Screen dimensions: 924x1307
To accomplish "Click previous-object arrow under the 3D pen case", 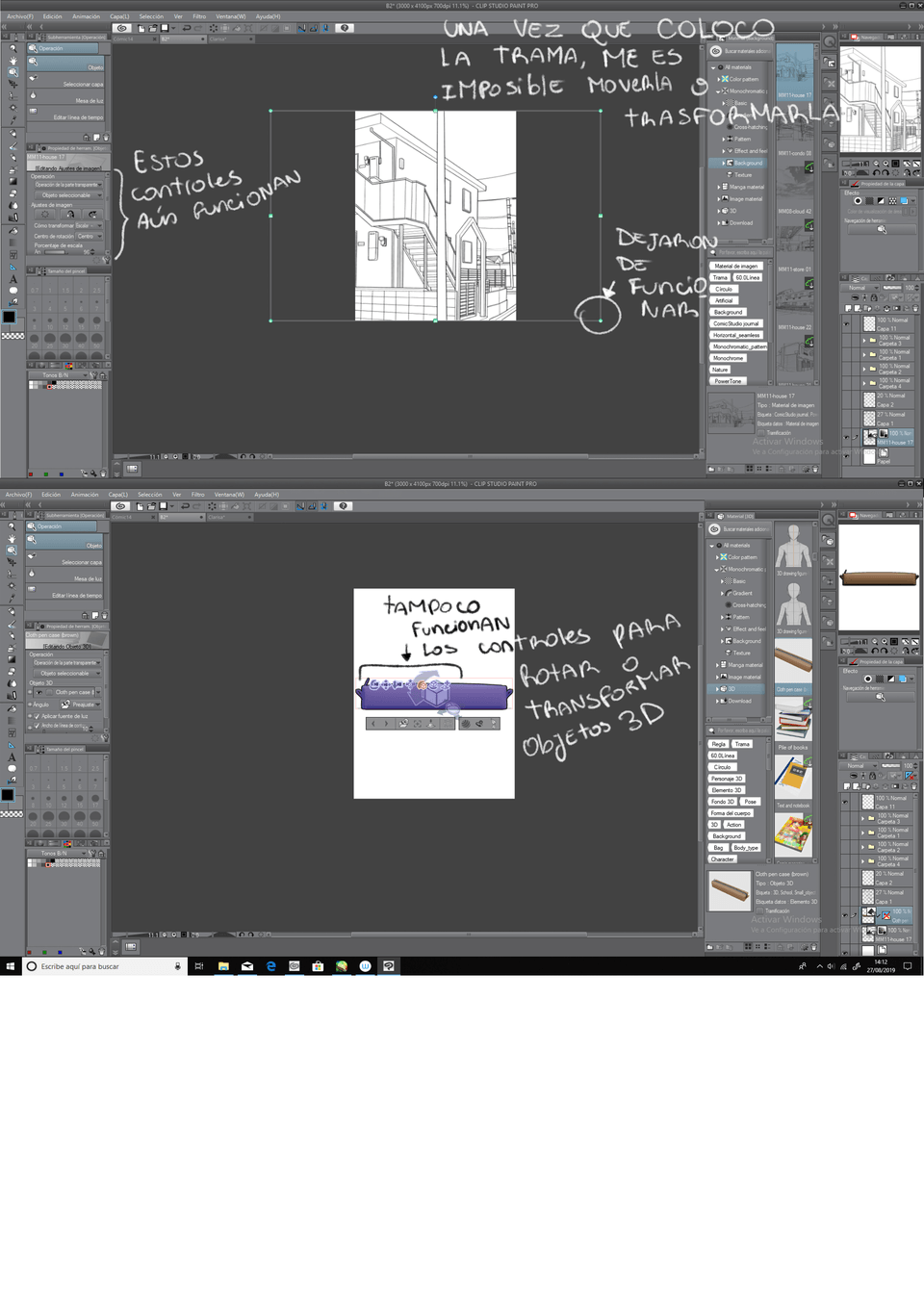I will click(x=374, y=724).
